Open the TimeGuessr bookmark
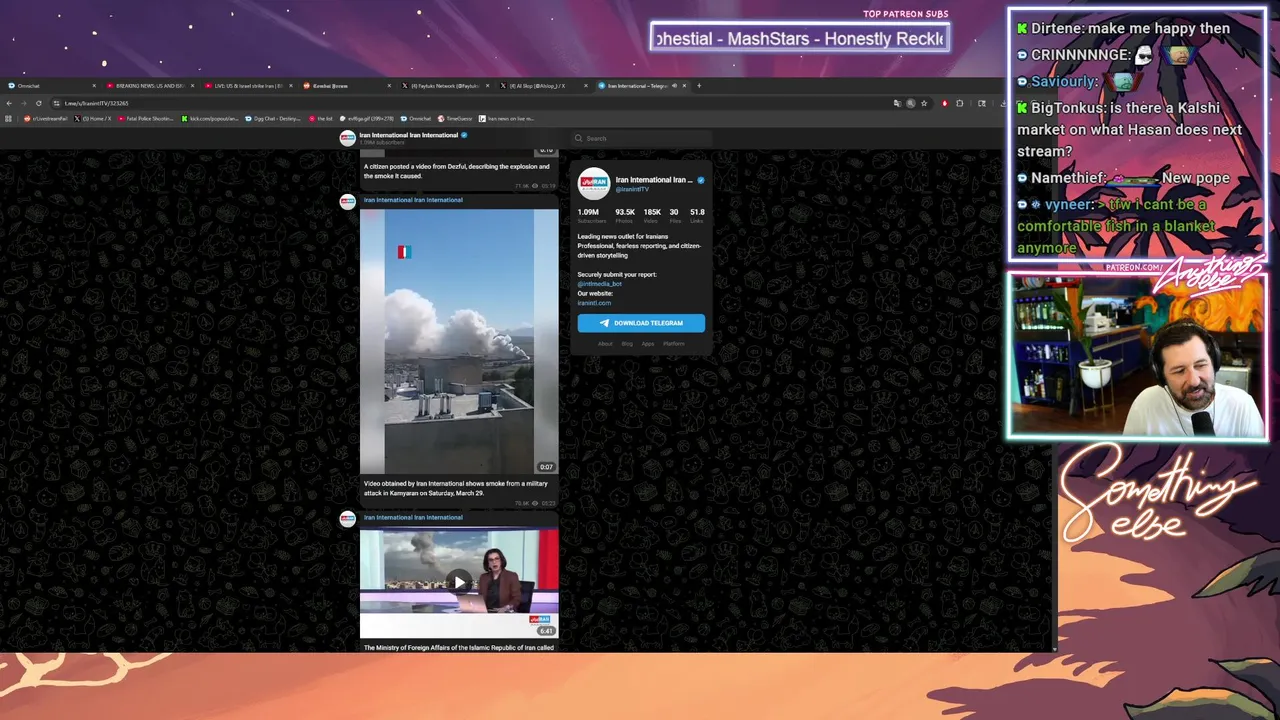Viewport: 1280px width, 720px height. [455, 118]
